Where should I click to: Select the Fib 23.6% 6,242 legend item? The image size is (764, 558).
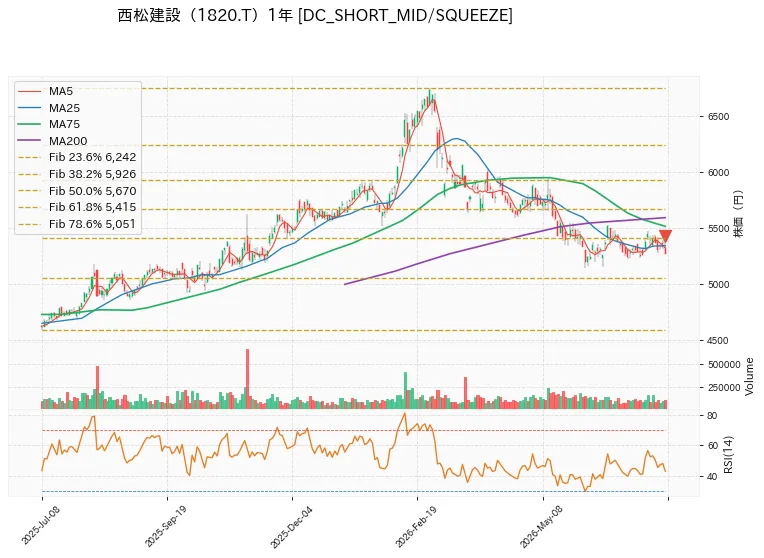coord(77,157)
